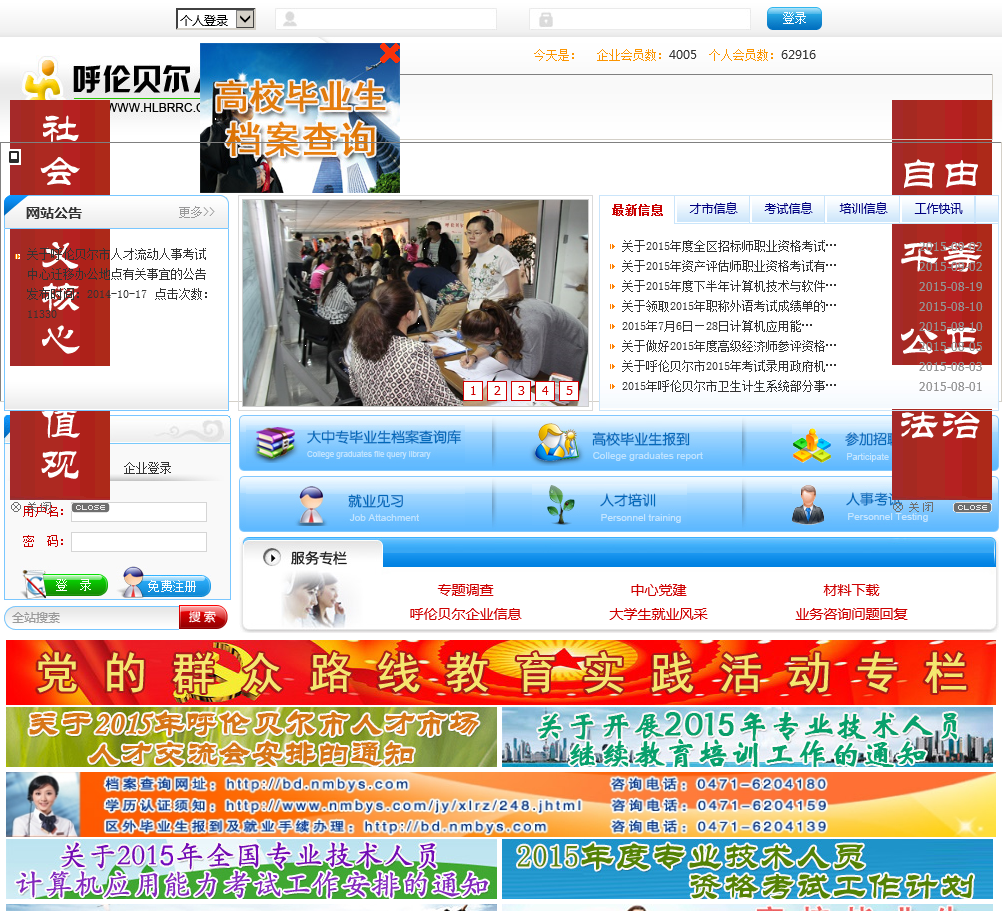Show slide 1 in photo slideshow
The height and width of the screenshot is (911, 1002).
[473, 391]
